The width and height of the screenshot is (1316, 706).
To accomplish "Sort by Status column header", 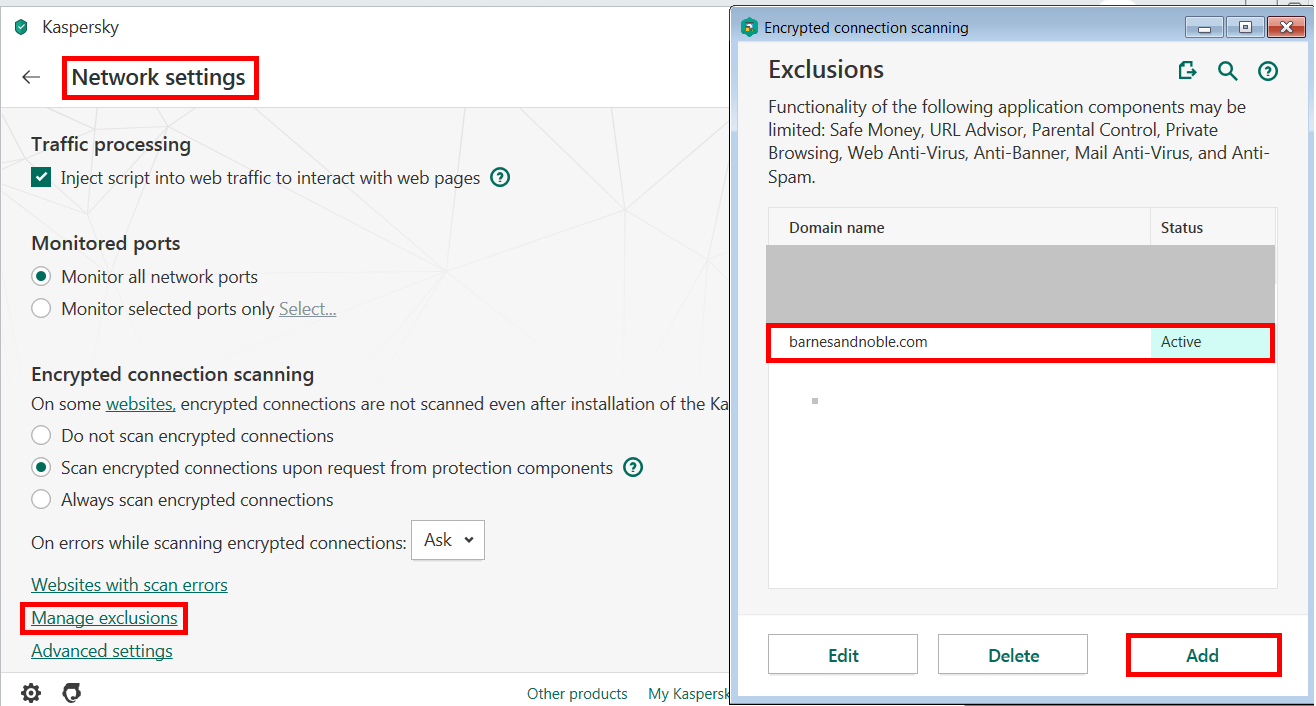I will tap(1213, 227).
